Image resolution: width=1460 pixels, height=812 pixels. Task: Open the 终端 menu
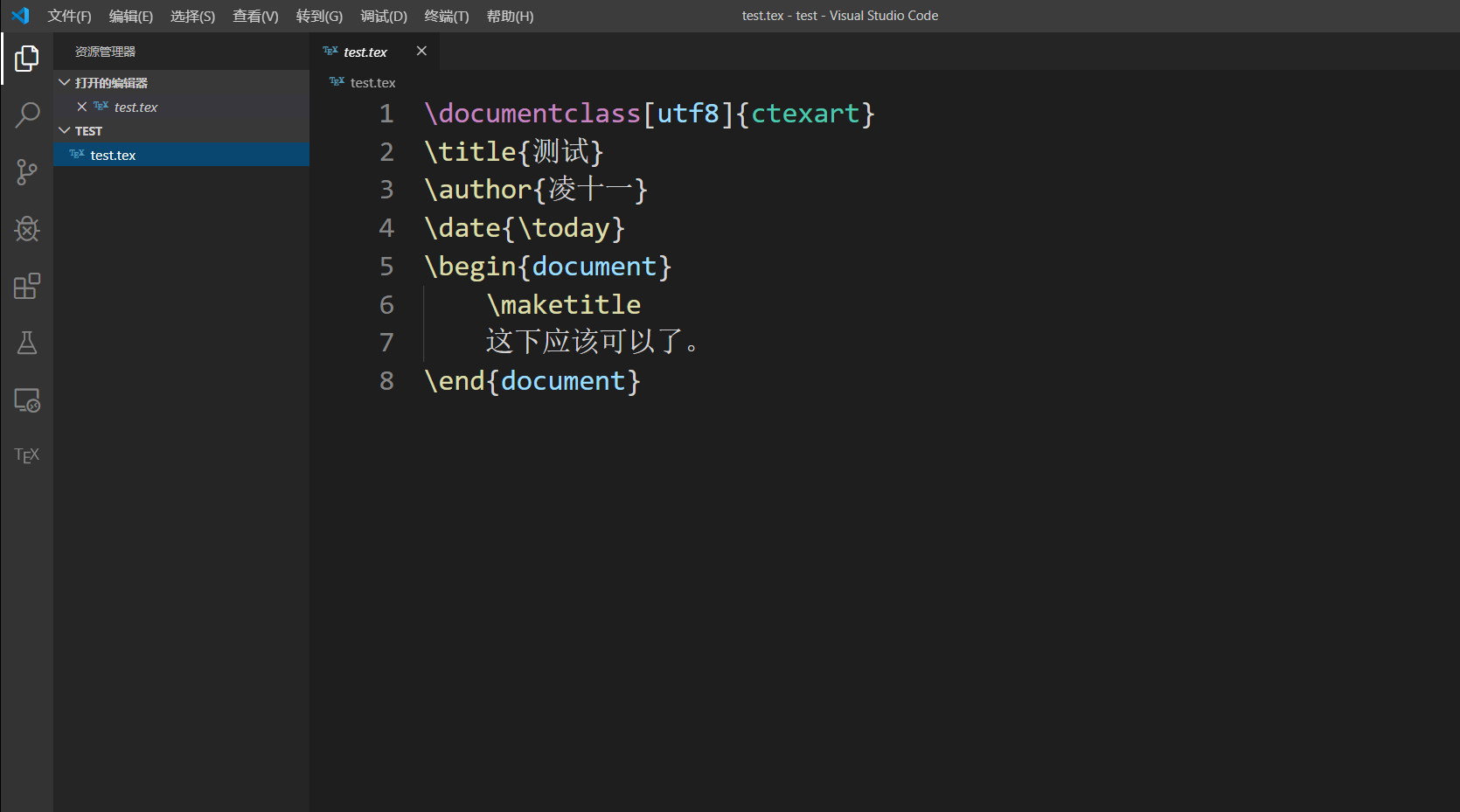point(446,16)
